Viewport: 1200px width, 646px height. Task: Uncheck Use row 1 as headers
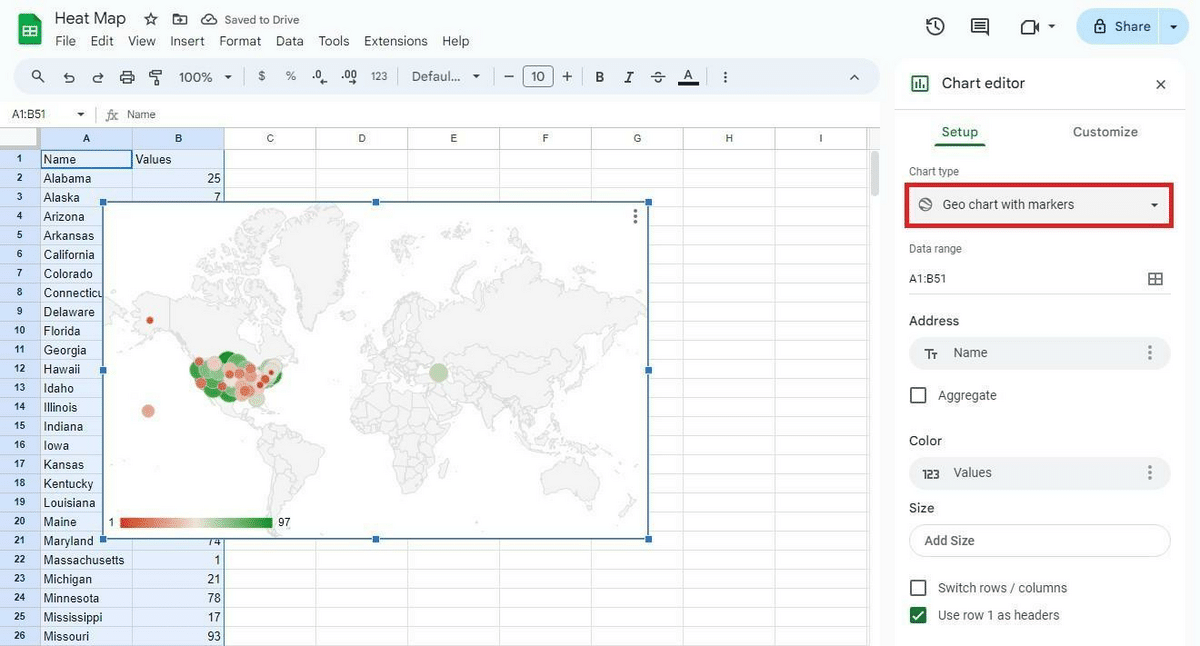[x=918, y=615]
